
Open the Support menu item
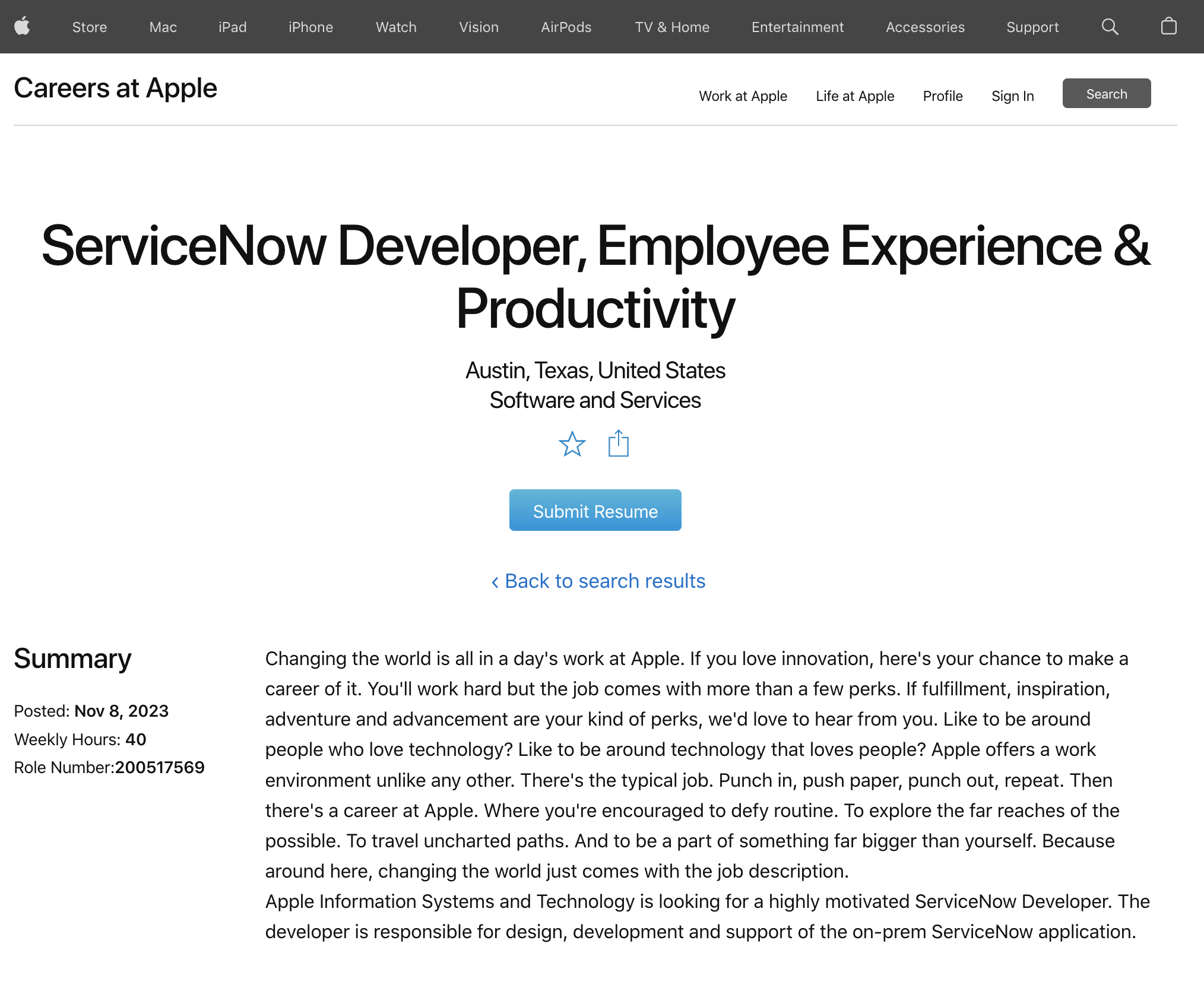click(x=1032, y=27)
